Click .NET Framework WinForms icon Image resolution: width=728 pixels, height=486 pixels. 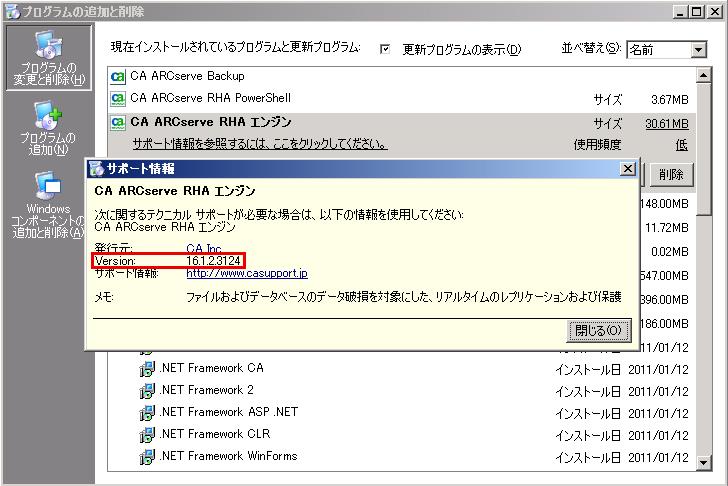click(147, 457)
